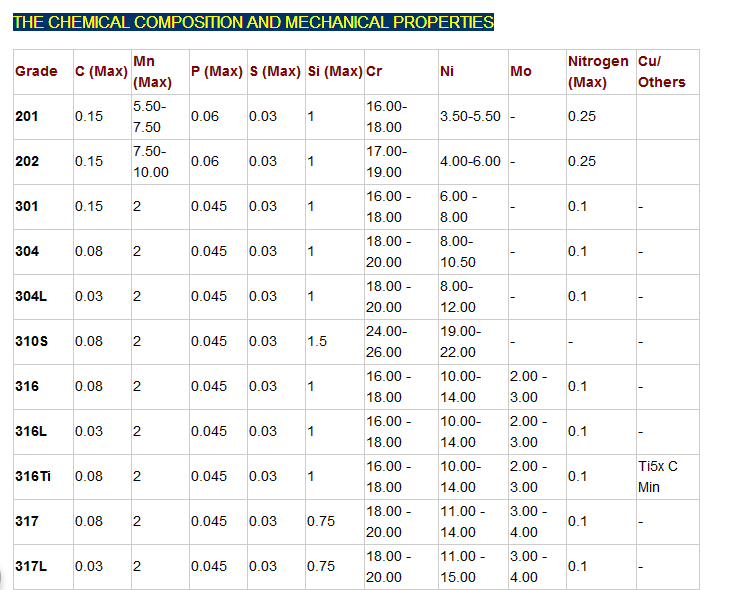Select grade '316Ti' row label
748x590 pixels.
click(33, 476)
